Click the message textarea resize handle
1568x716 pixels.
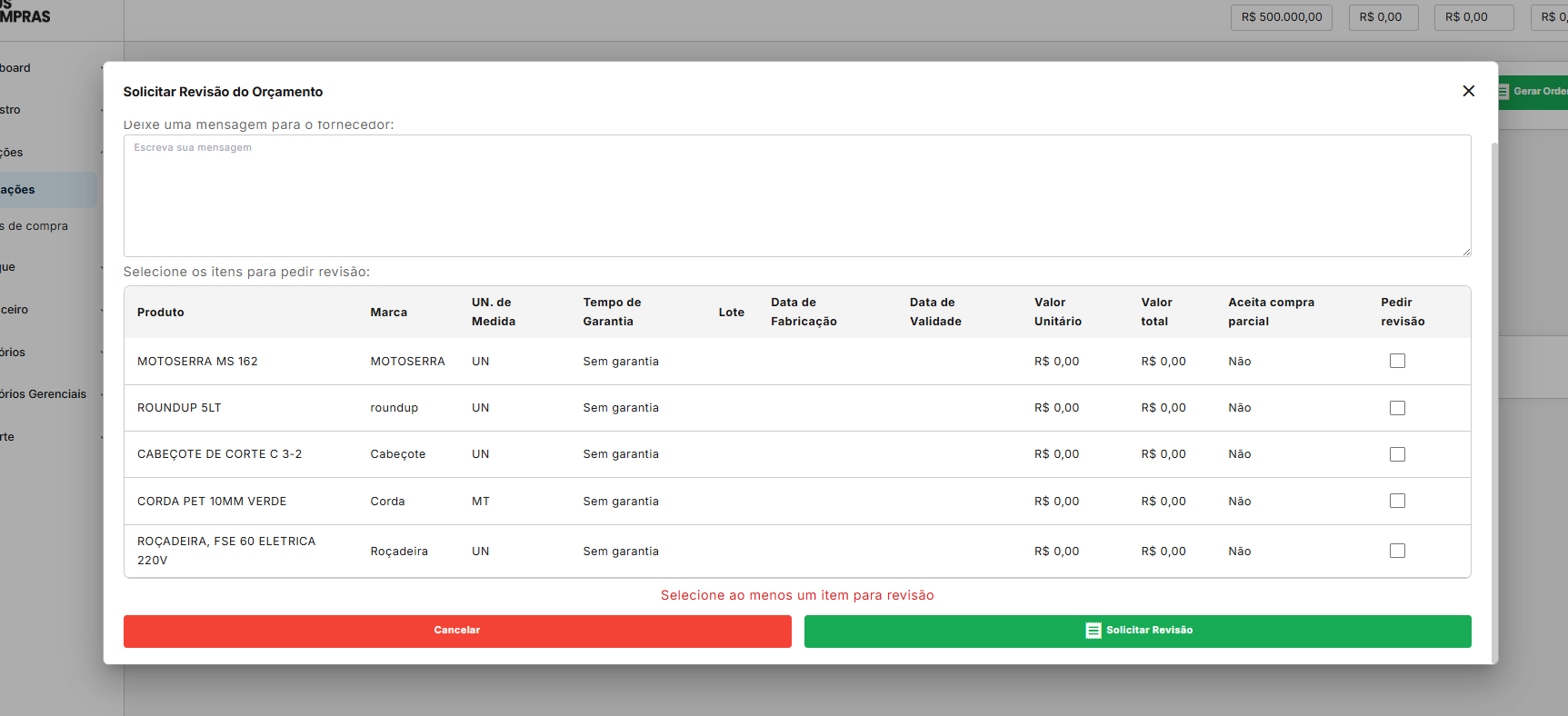tap(1465, 252)
